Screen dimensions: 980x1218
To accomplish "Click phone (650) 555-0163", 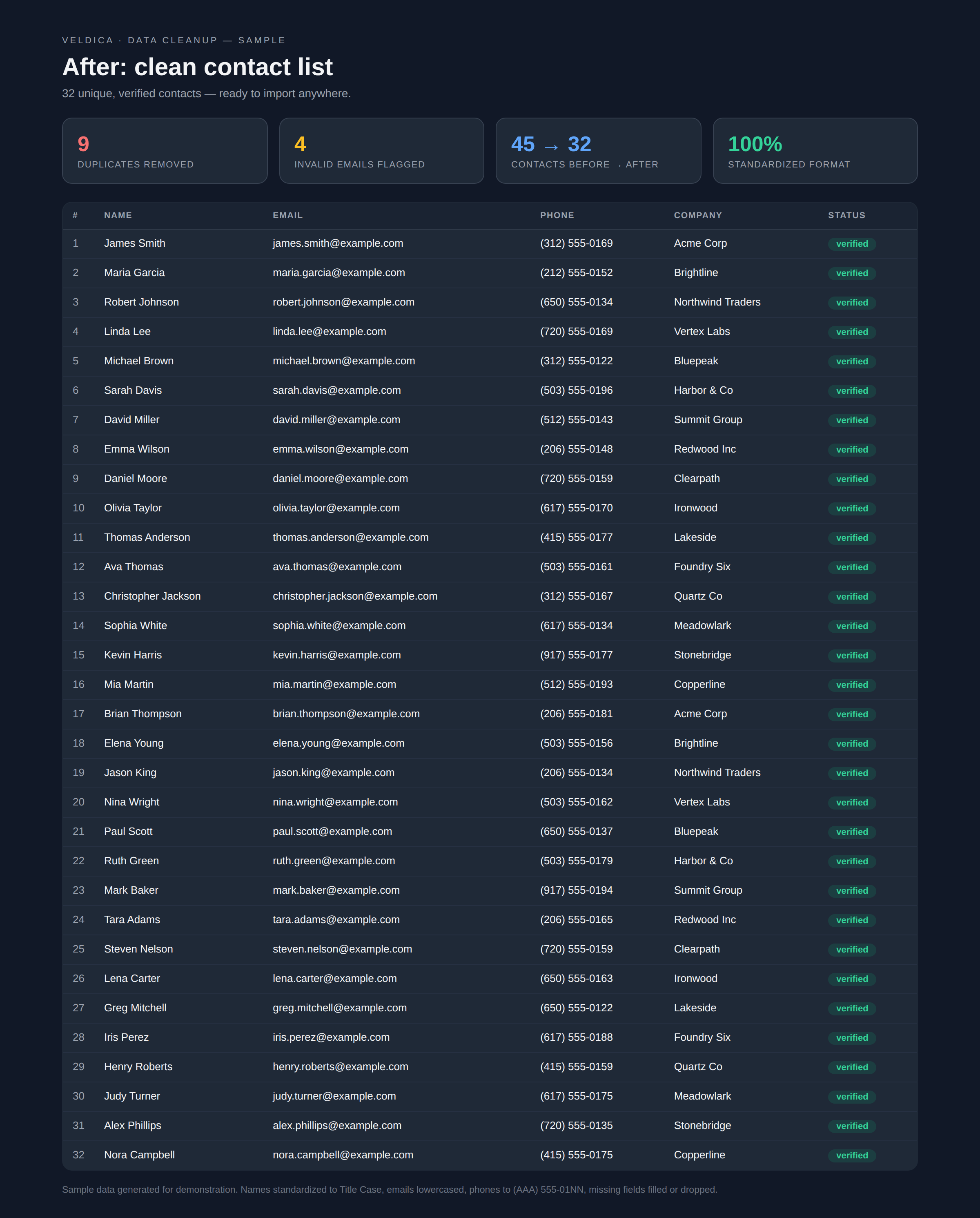I will [x=576, y=978].
